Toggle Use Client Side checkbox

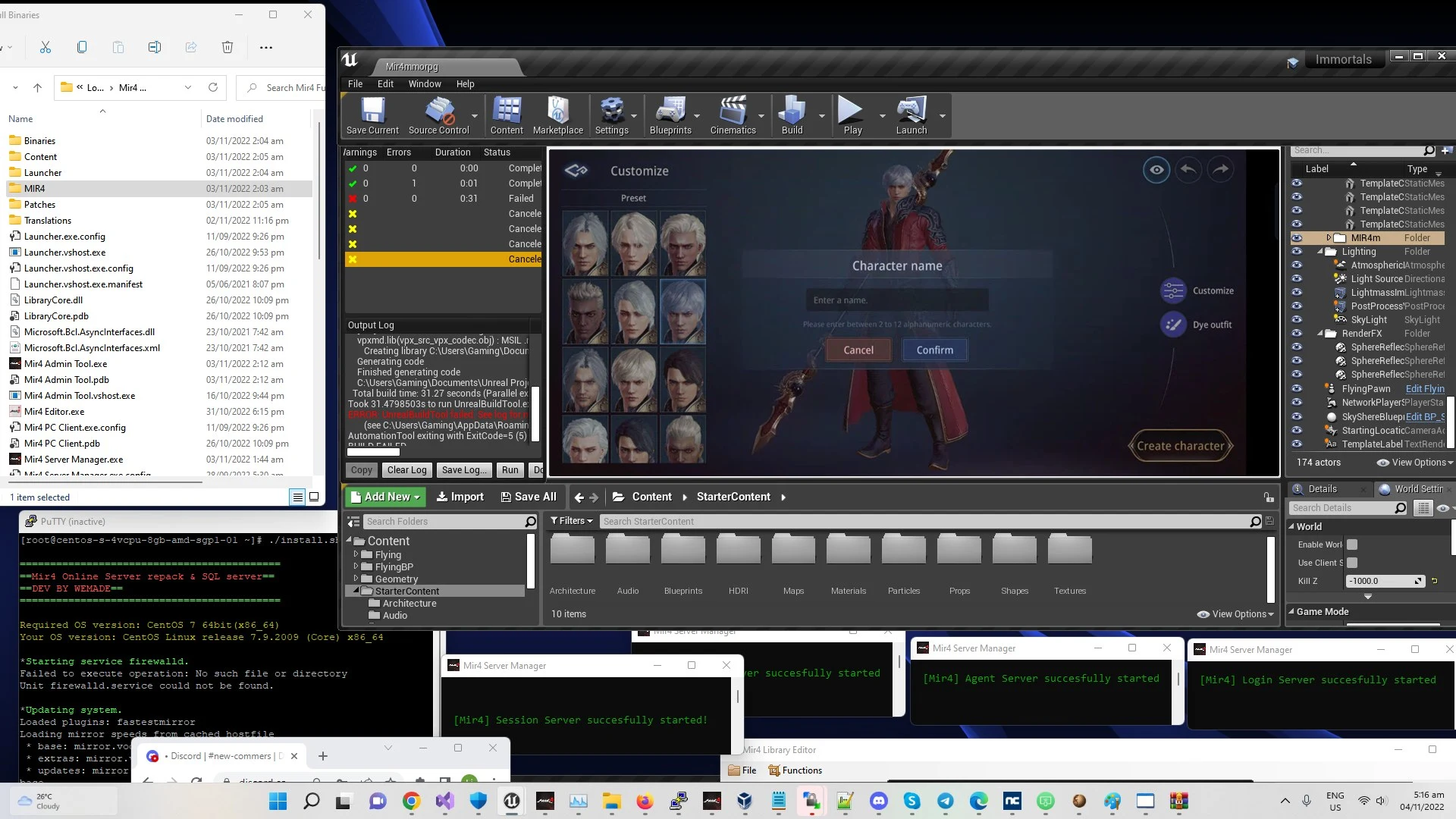click(x=1352, y=563)
